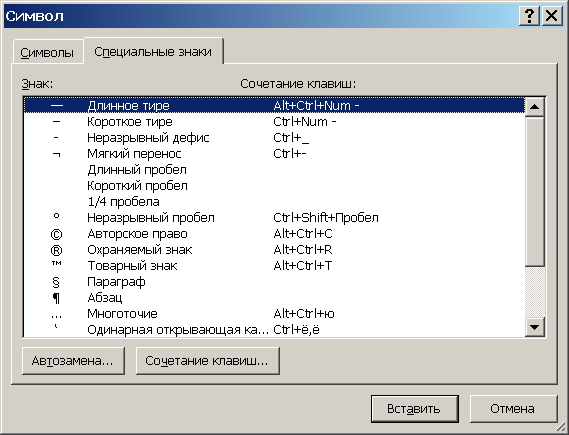Choose the Короткое тире character row
Viewport: 569px width, 435px height.
click(x=274, y=122)
